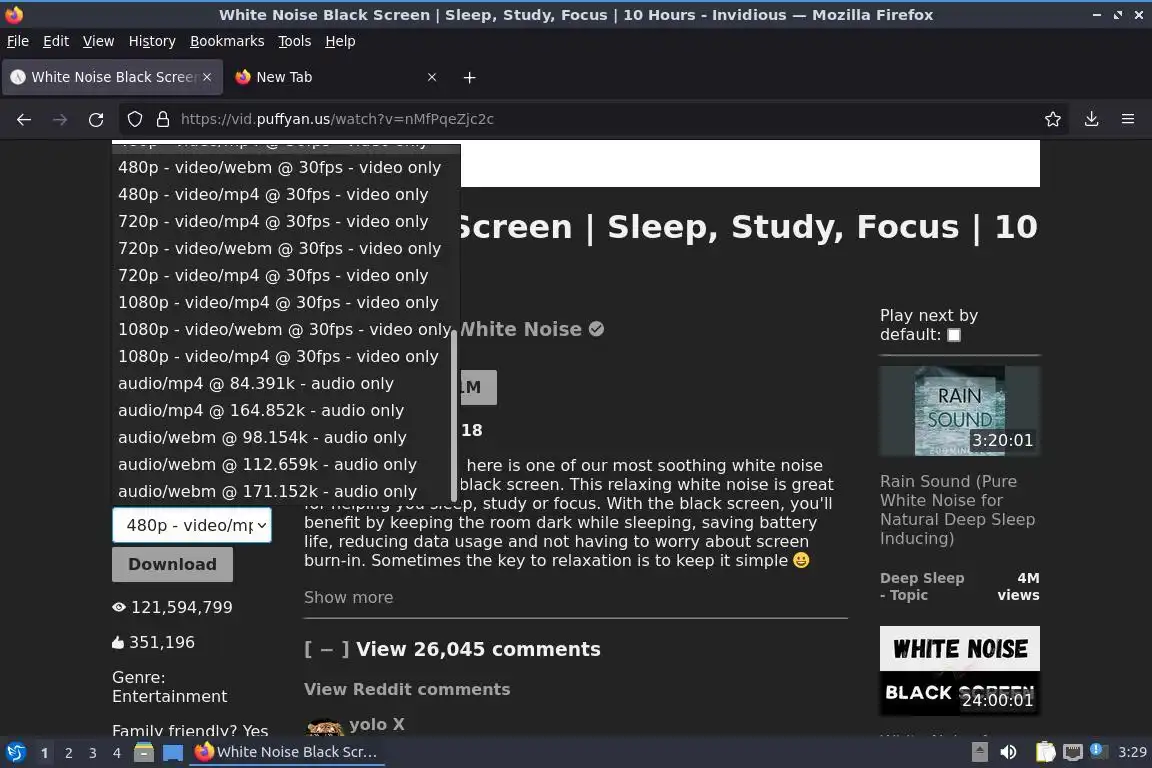Click the Download button
The width and height of the screenshot is (1152, 768).
click(x=173, y=564)
